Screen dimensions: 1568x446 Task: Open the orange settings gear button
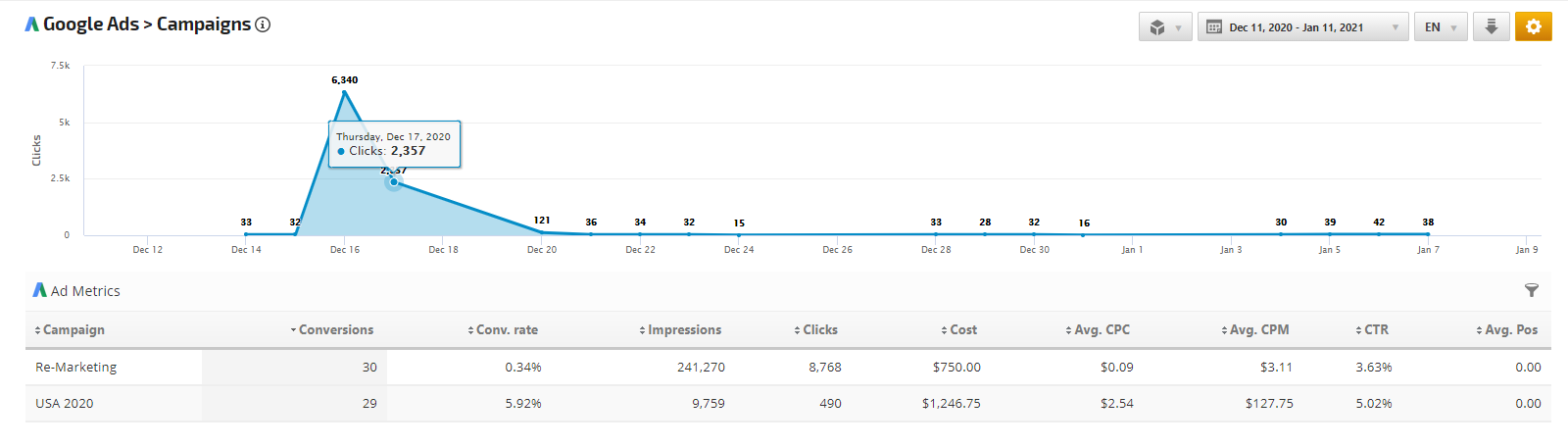point(1533,26)
